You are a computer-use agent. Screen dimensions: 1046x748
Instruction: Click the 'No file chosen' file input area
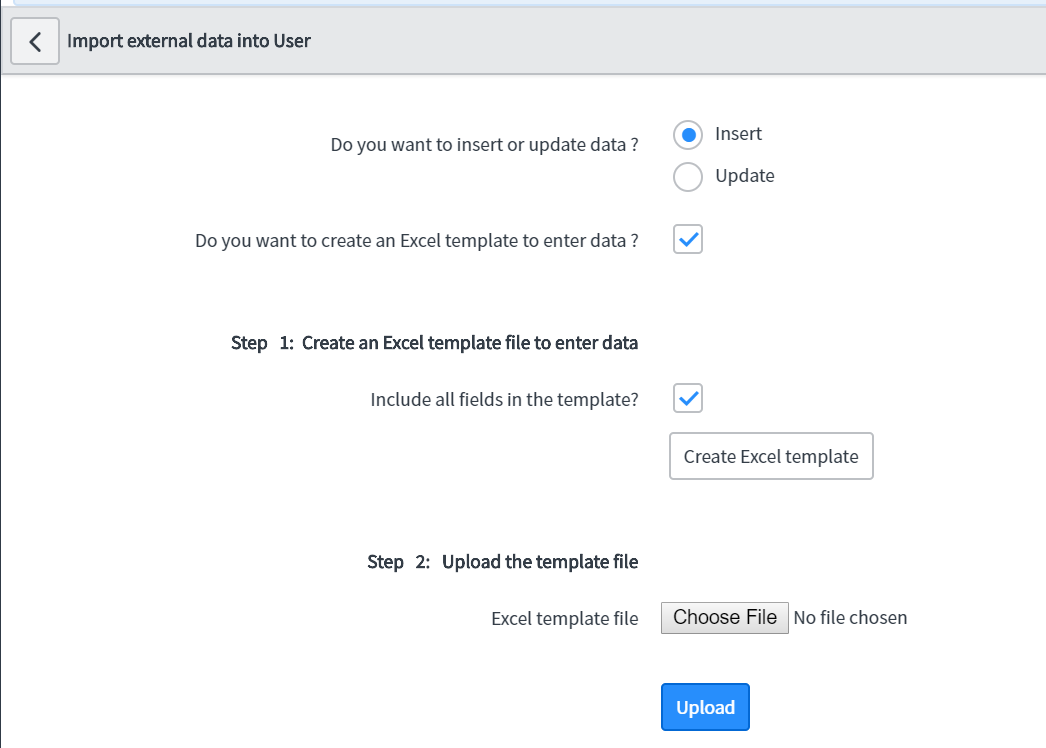(850, 617)
